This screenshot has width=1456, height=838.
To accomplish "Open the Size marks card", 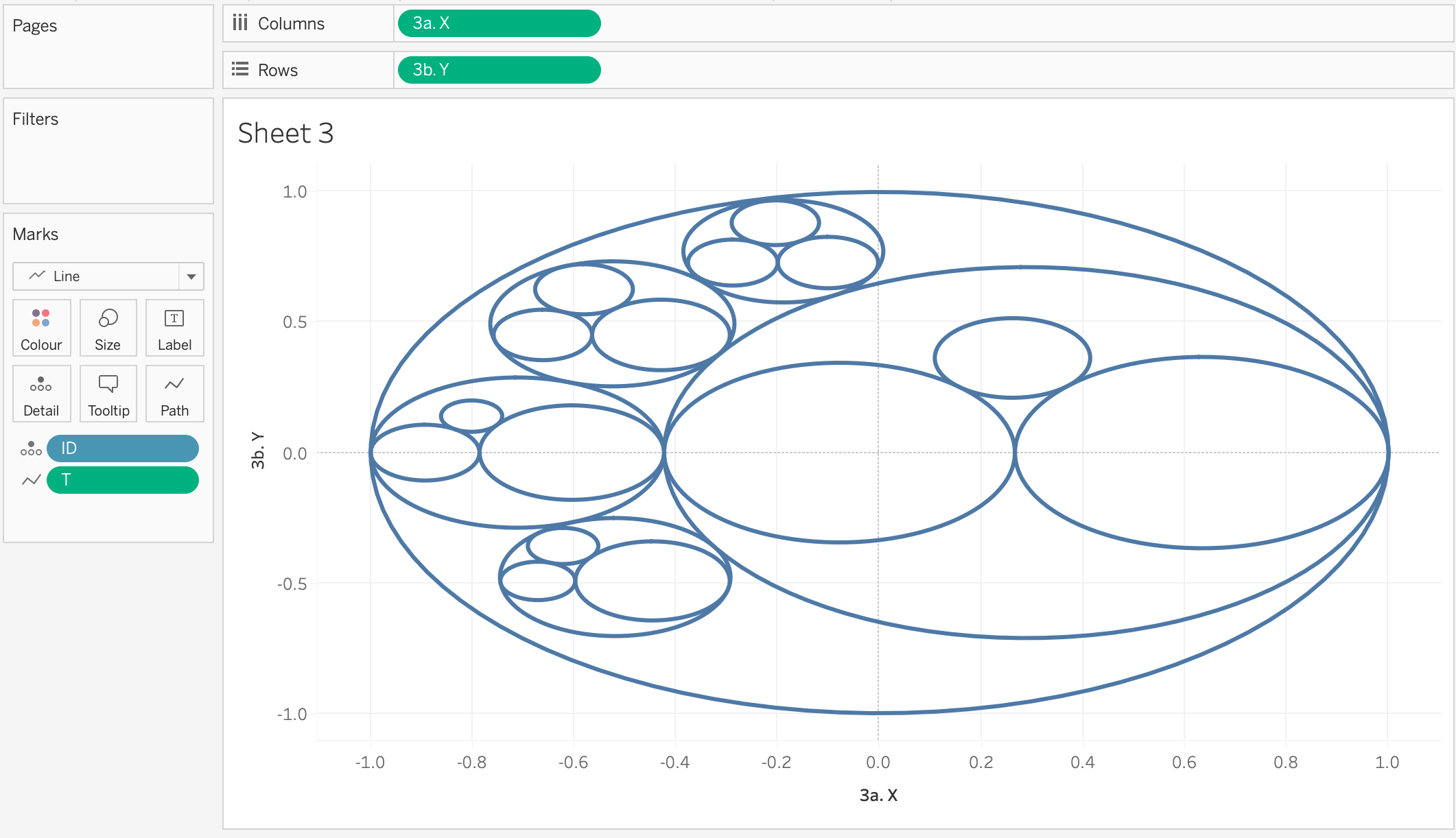I will (x=108, y=328).
